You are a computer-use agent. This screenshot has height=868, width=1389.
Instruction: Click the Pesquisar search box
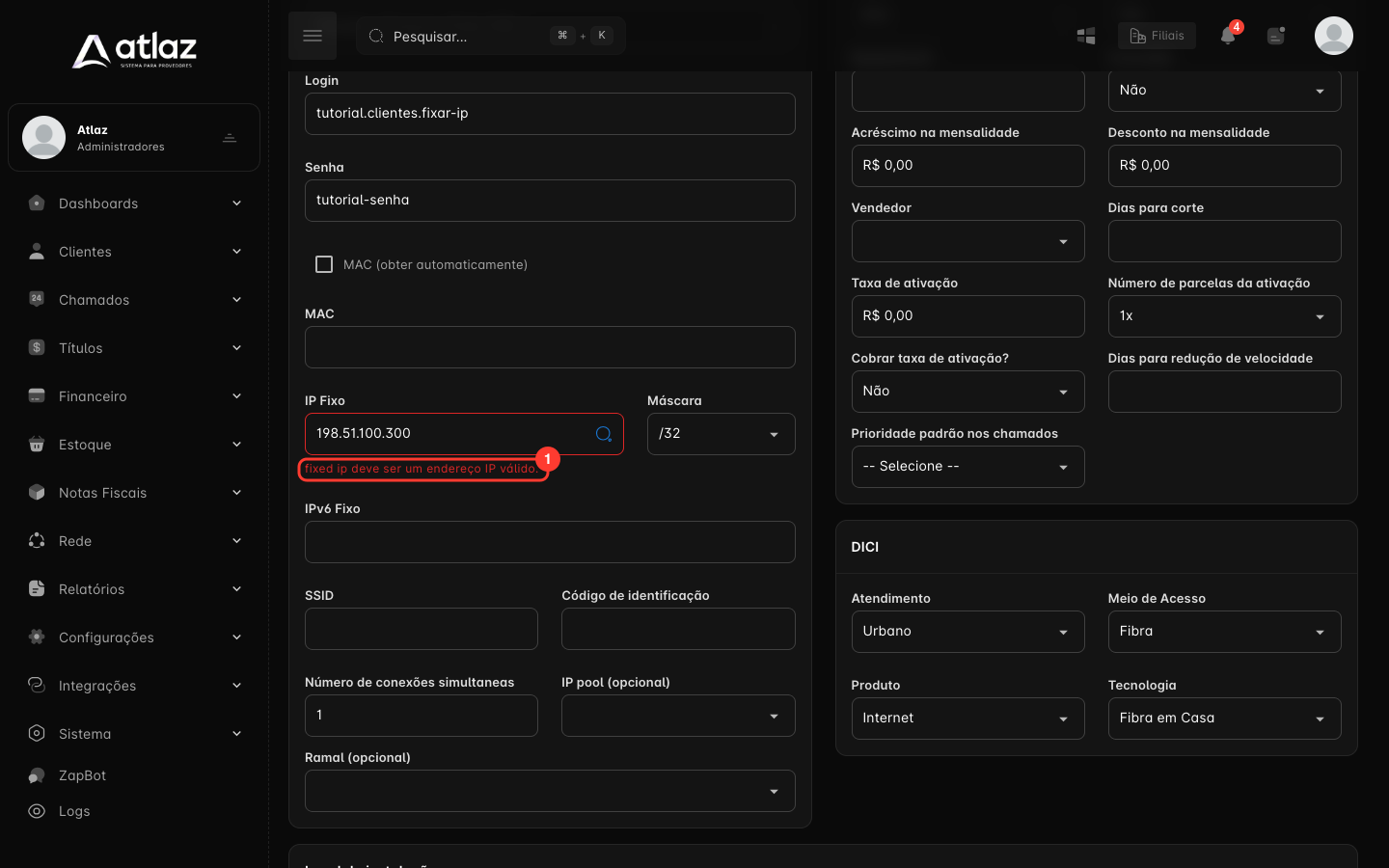pyautogui.click(x=491, y=36)
